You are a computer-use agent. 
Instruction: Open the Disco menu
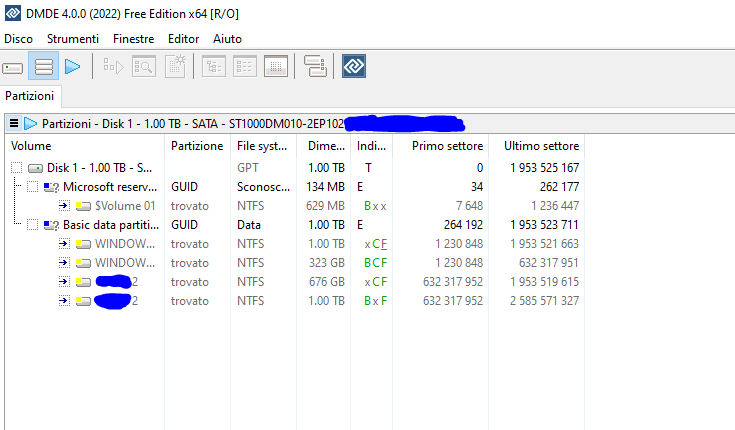tap(18, 39)
